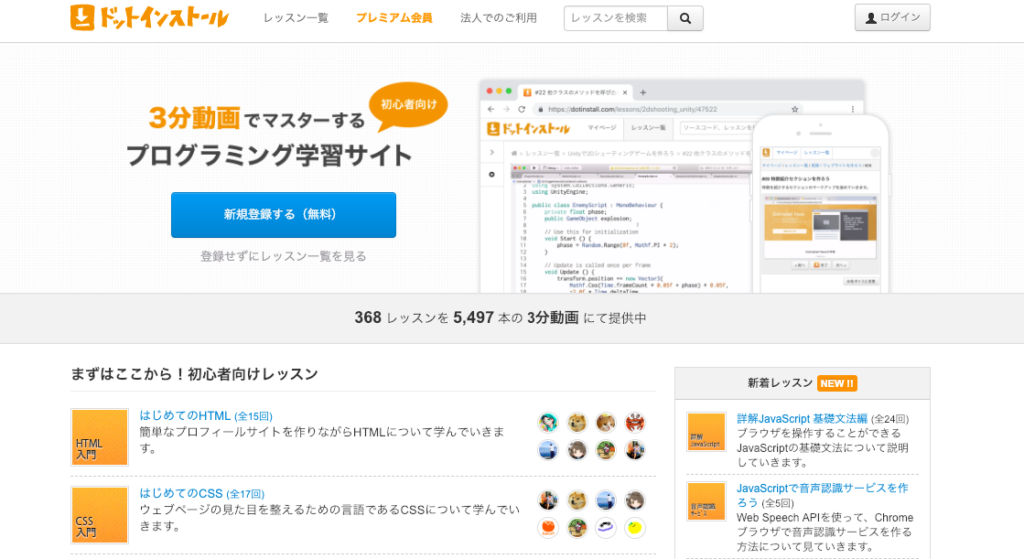The image size is (1024, 559).
Task: Click the ログイン button label
Action: [x=900, y=18]
